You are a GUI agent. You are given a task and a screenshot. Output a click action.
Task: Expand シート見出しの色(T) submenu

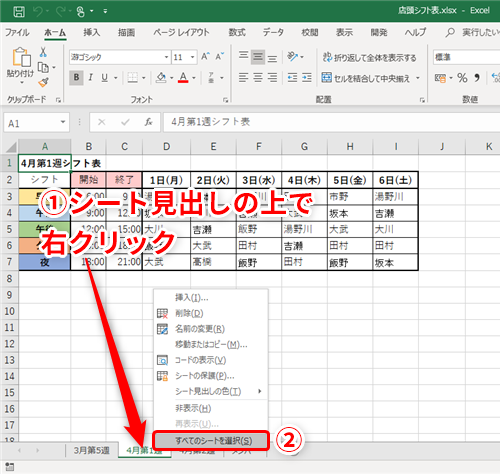pyautogui.click(x=211, y=391)
